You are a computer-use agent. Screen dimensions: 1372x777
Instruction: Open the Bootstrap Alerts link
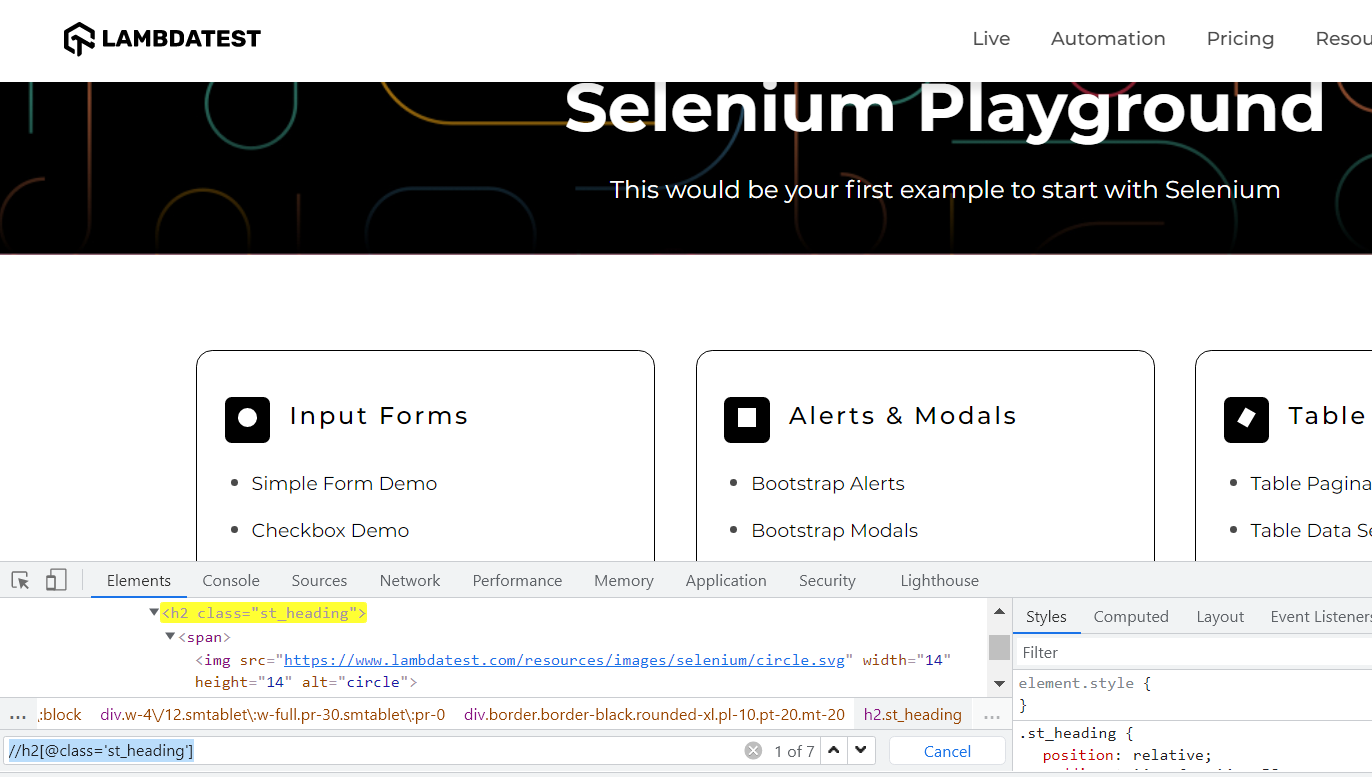(828, 483)
